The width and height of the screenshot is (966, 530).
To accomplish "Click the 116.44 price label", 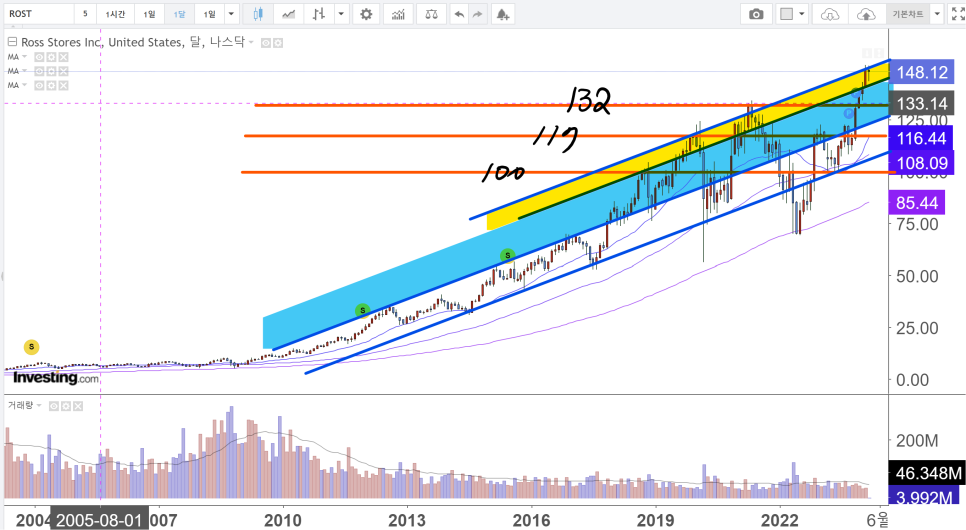I will 921,138.
